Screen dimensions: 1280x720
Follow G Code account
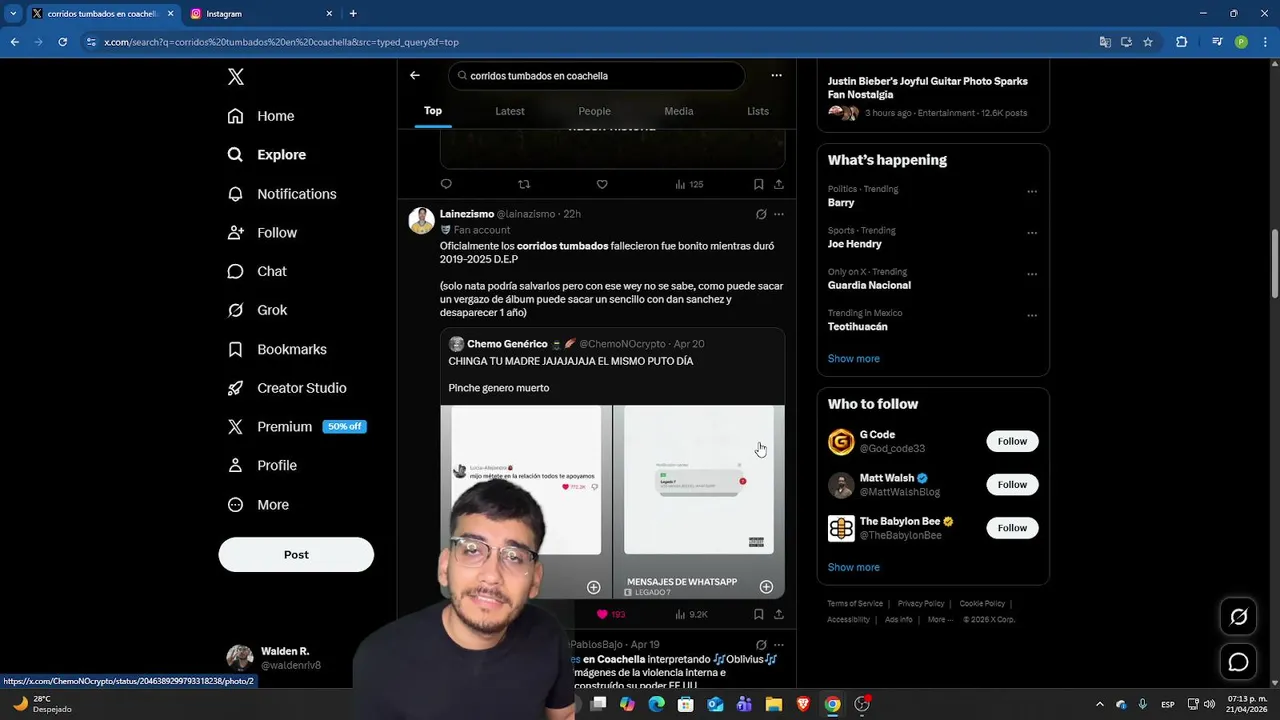(1012, 441)
